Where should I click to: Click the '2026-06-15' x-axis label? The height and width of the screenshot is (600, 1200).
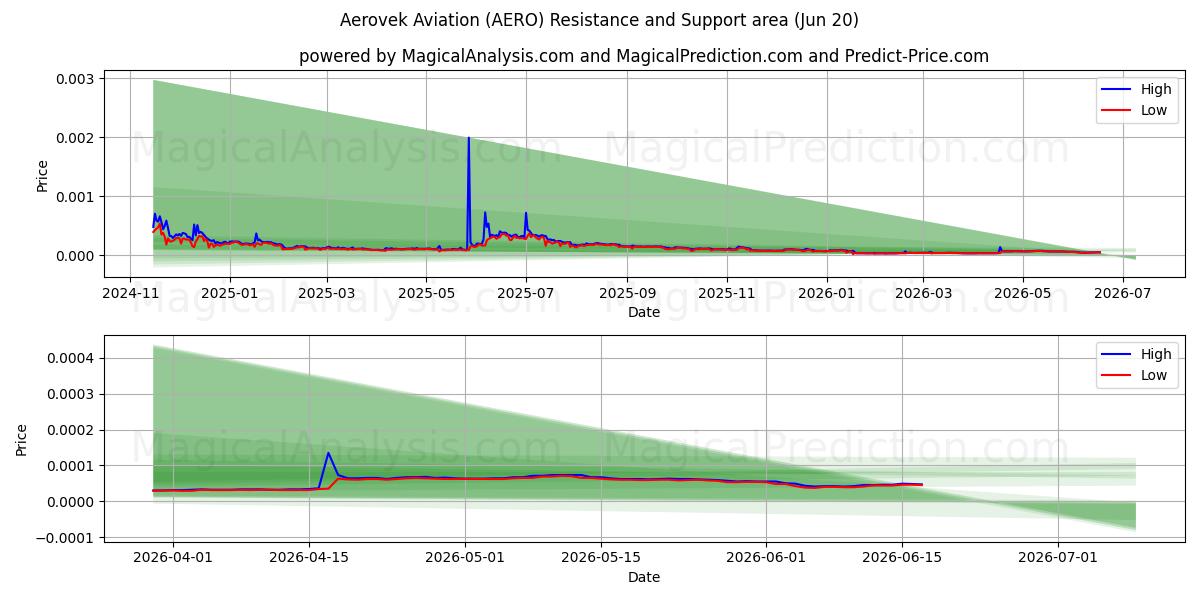[902, 559]
